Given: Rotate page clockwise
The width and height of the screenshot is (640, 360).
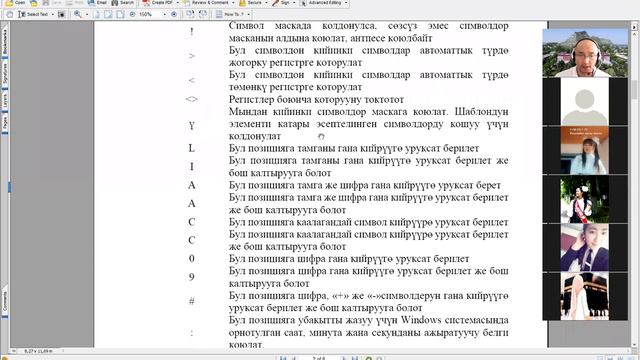Looking at the screenshot, I should tap(190, 14).
